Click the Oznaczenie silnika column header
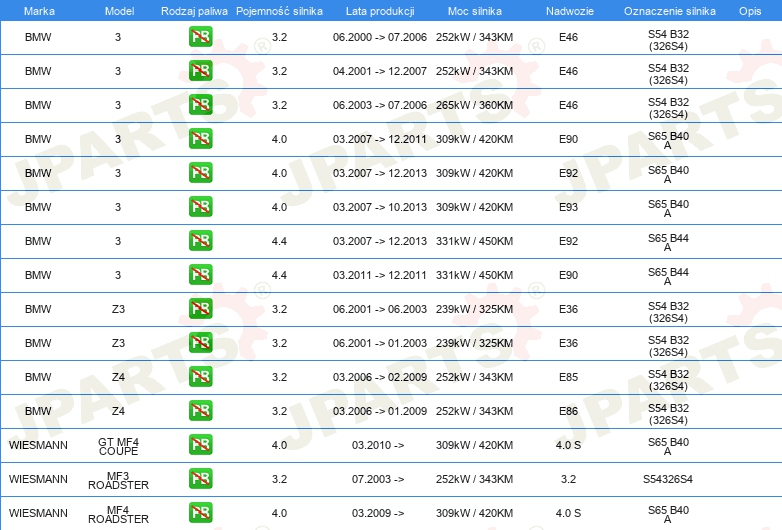Image resolution: width=782 pixels, height=530 pixels. [669, 11]
